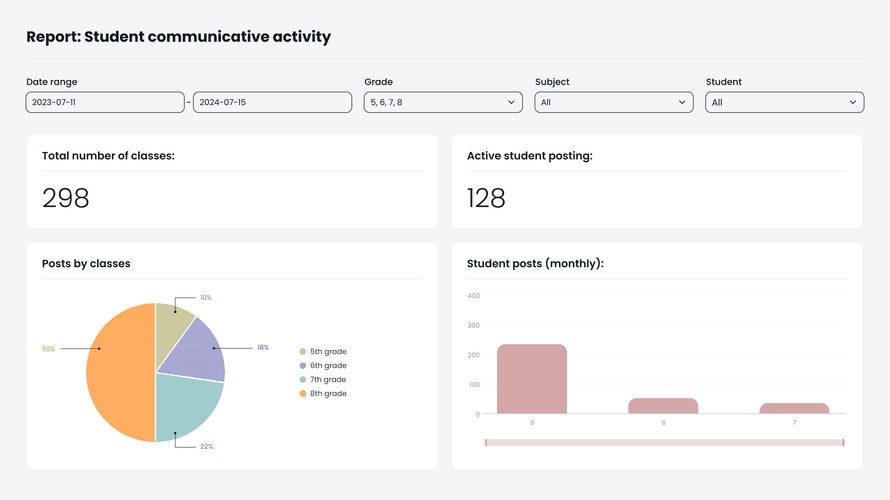This screenshot has width=890, height=500.
Task: Select the bar for grade 7
Action: tap(794, 408)
